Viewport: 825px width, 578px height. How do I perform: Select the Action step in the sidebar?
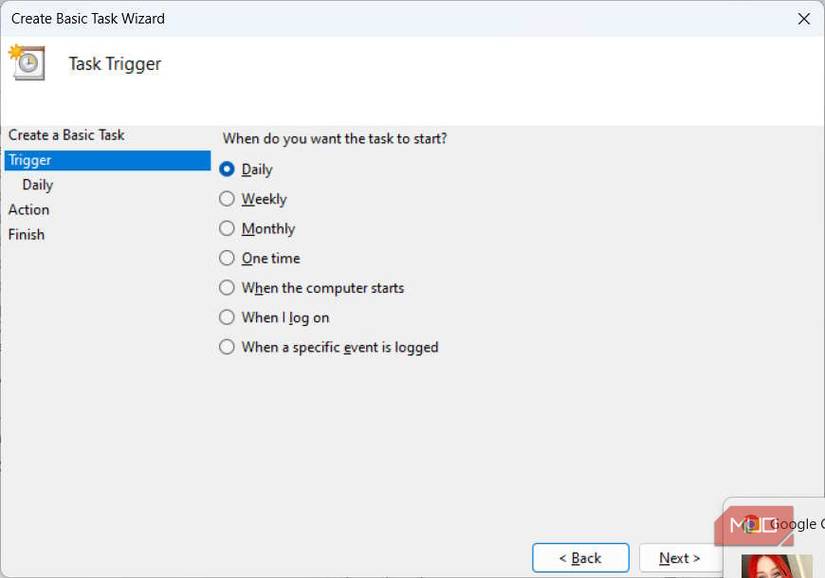29,209
